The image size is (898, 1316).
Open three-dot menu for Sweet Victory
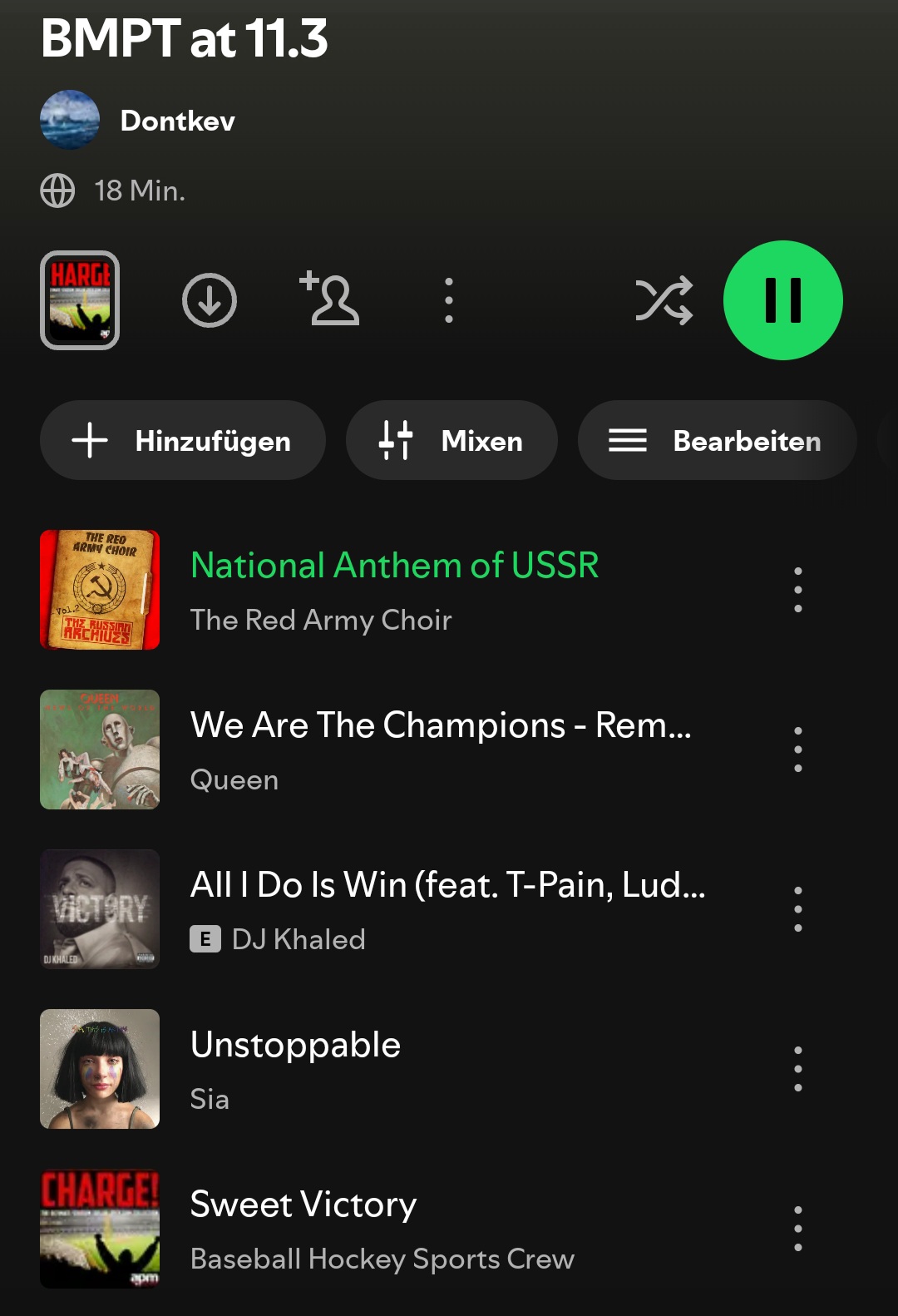coord(798,1229)
